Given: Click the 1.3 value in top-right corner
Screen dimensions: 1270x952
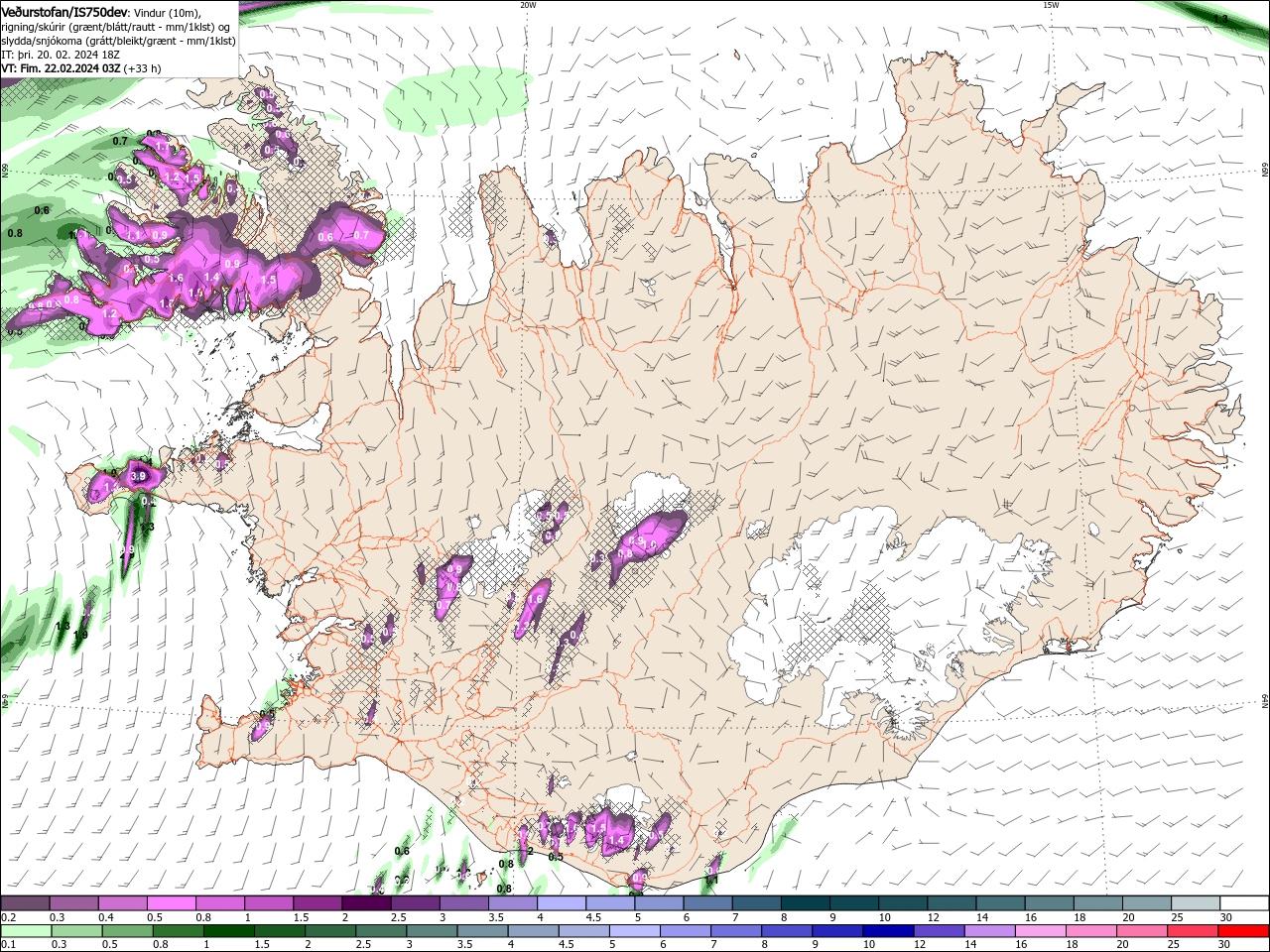Looking at the screenshot, I should 1221,19.
